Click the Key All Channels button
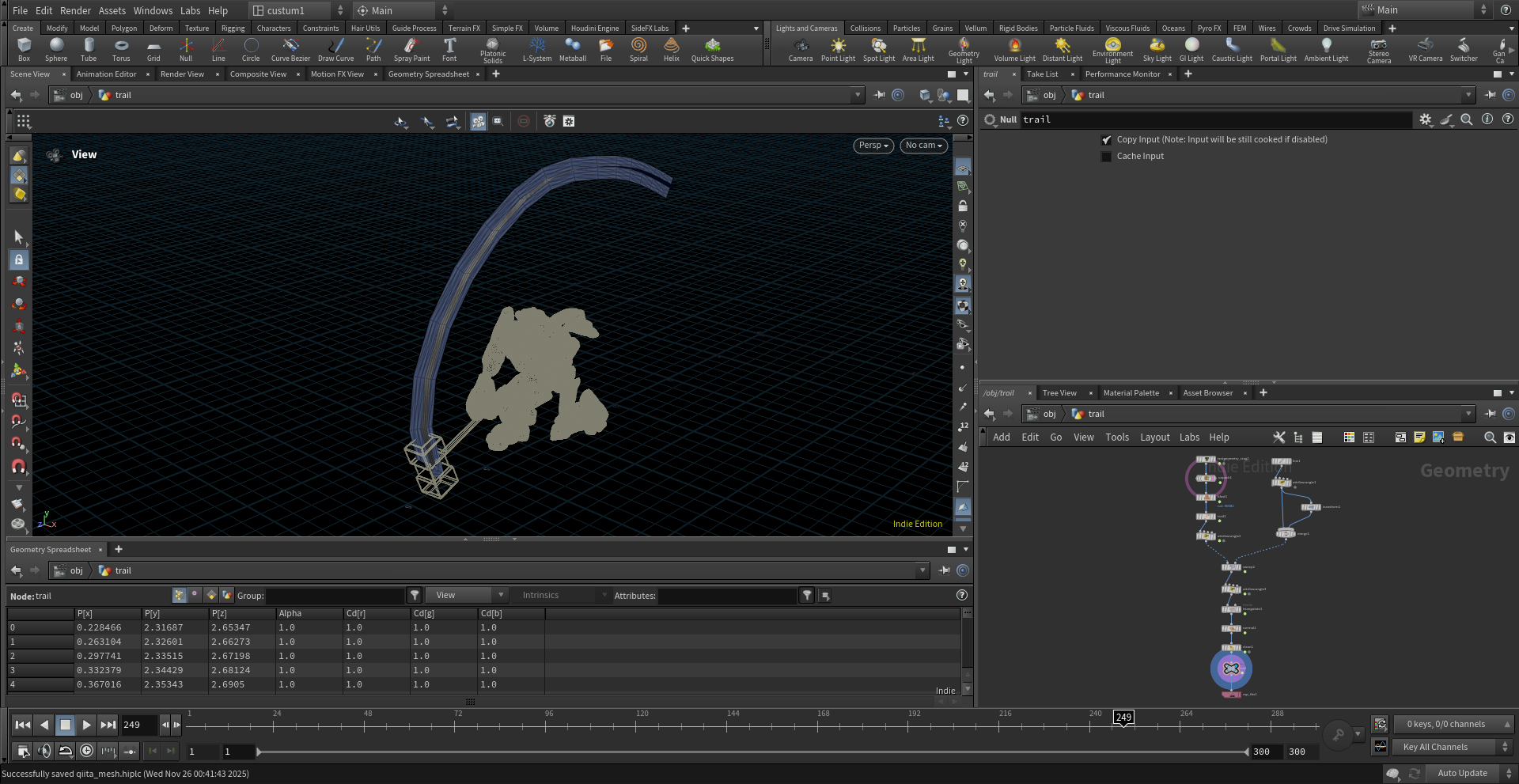 tap(1435, 747)
